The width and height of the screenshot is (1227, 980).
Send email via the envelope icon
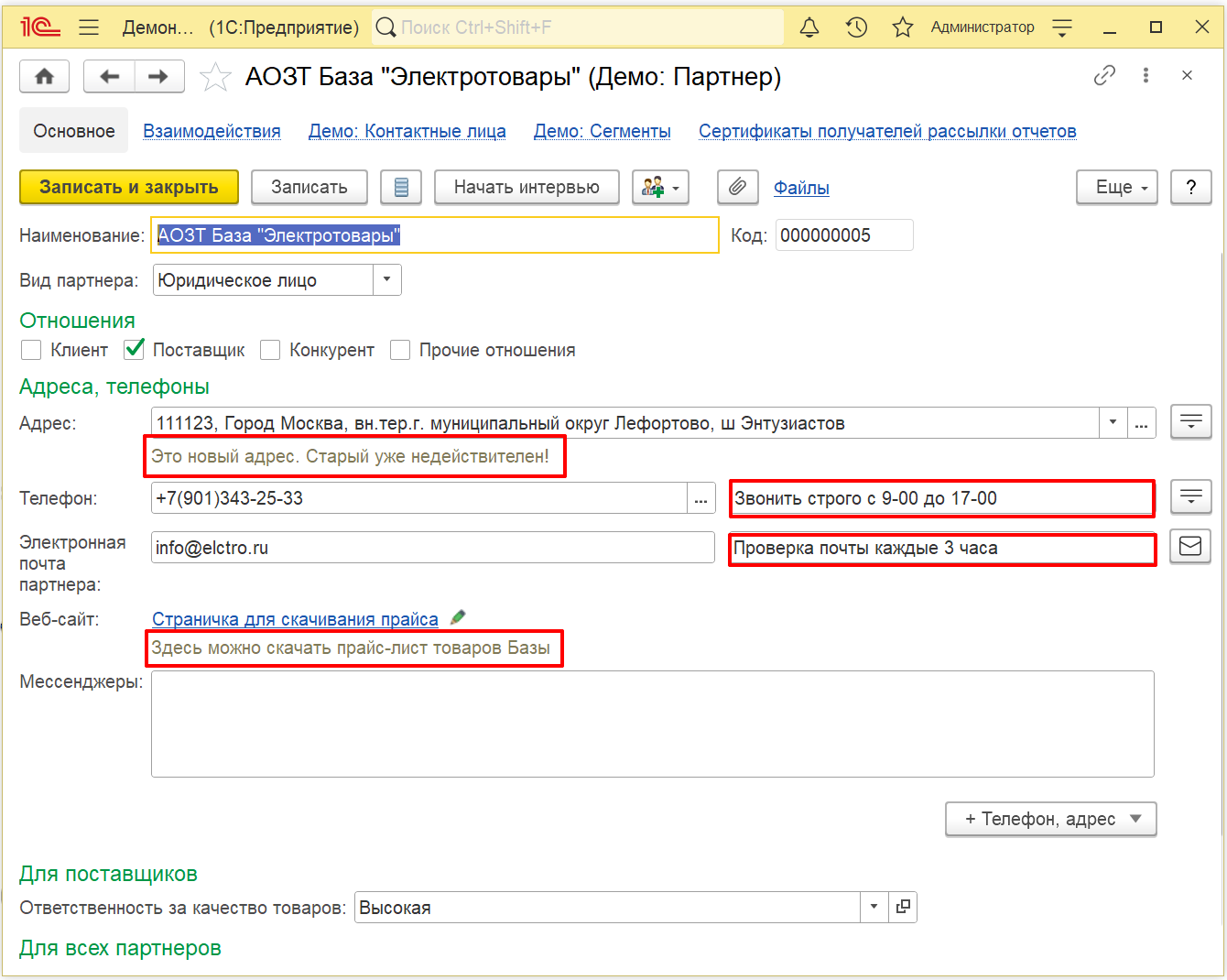[1190, 547]
